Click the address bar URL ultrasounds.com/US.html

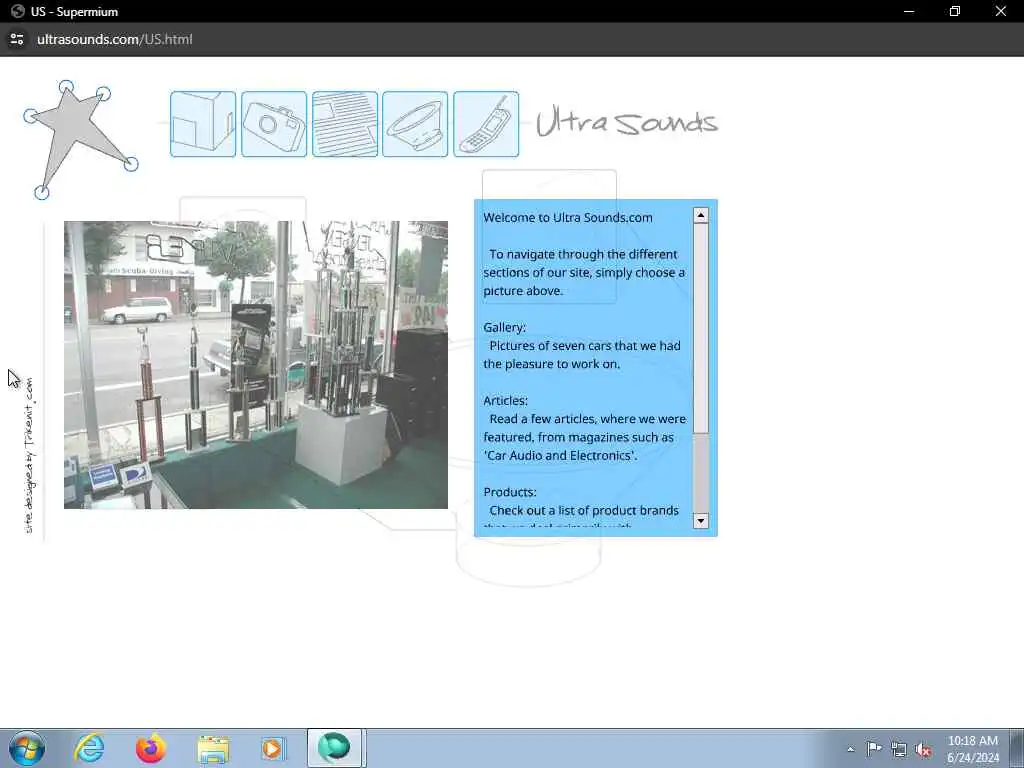pyautogui.click(x=115, y=39)
